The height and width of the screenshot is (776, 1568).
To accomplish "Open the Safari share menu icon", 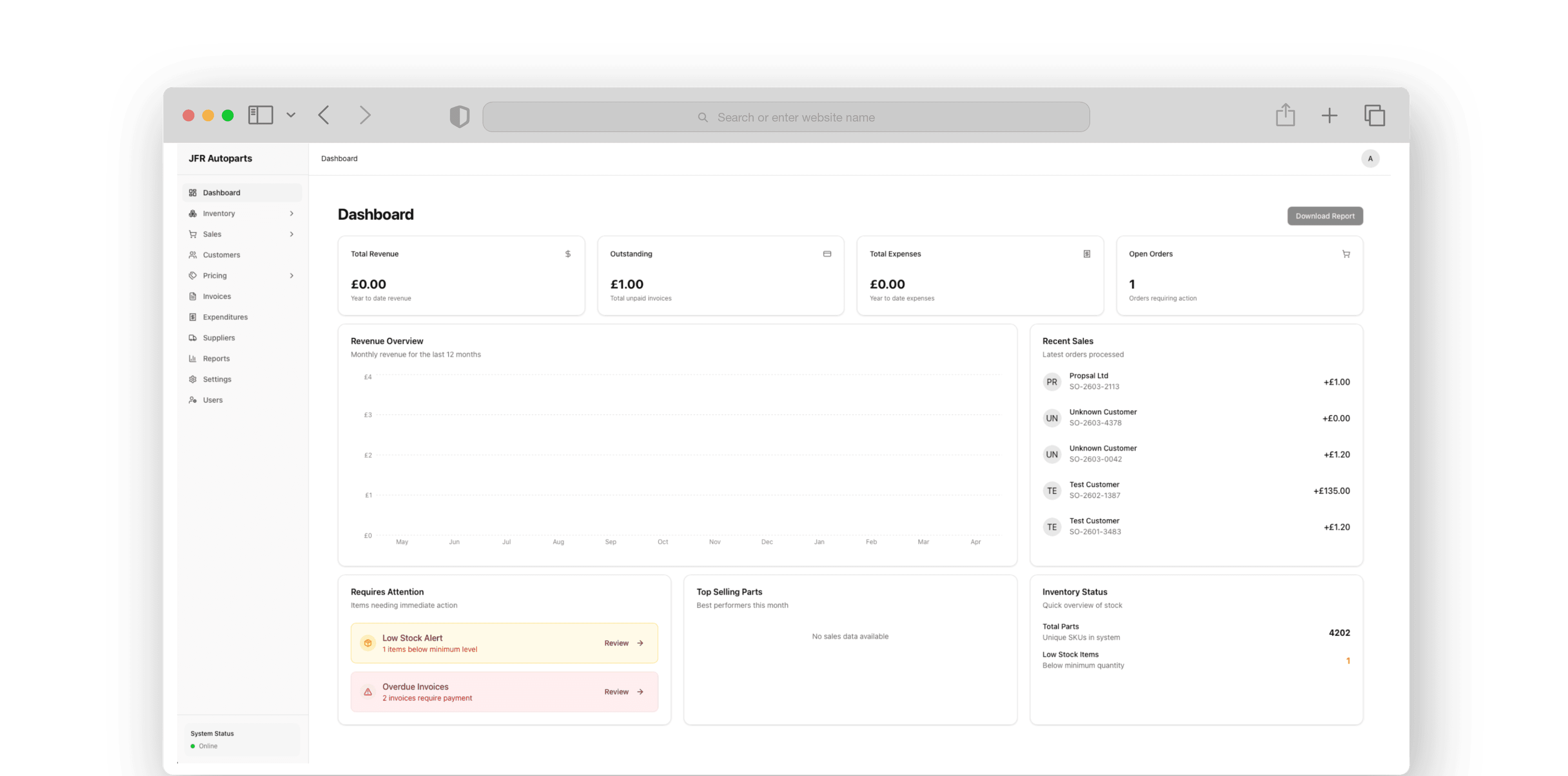I will pyautogui.click(x=1285, y=115).
